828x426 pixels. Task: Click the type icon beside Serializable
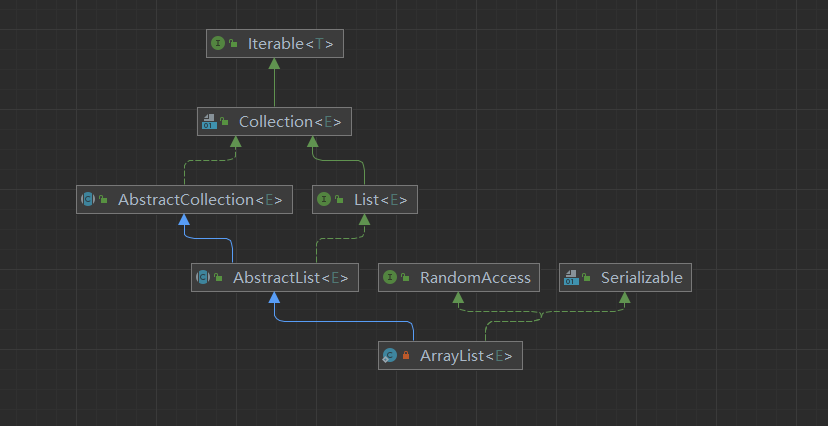[x=571, y=278]
